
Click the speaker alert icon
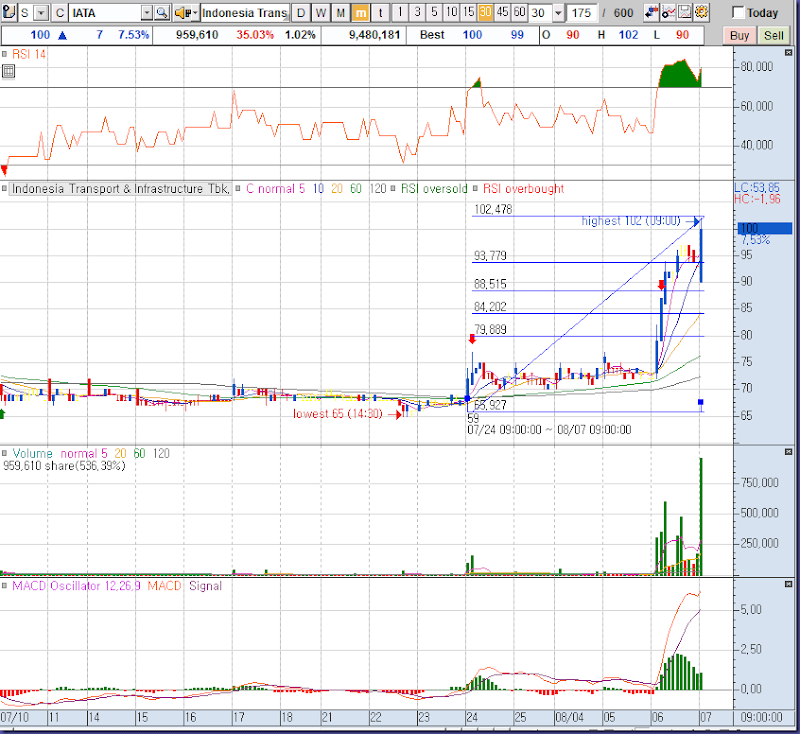[x=182, y=13]
